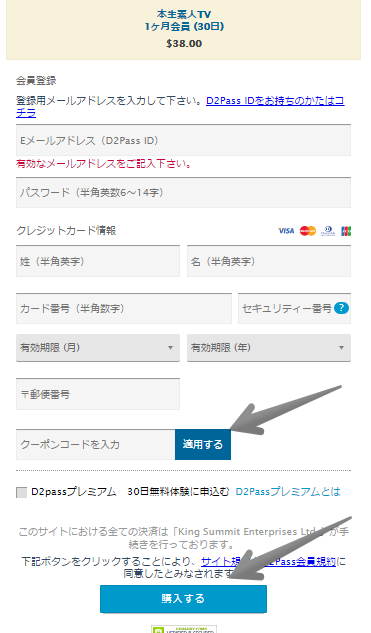Focus the email address D2Pass ID field
Viewport: 371px width, 633px height.
click(x=183, y=140)
